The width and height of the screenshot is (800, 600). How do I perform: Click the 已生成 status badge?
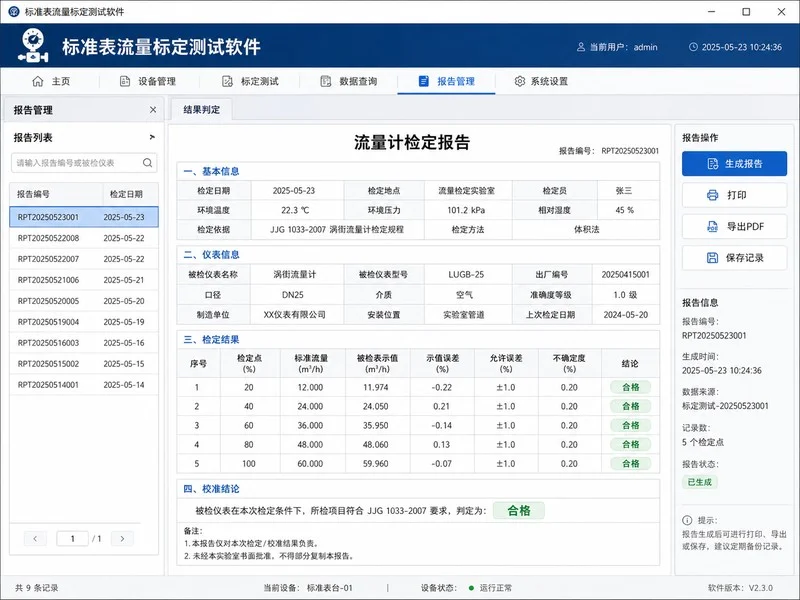click(699, 482)
